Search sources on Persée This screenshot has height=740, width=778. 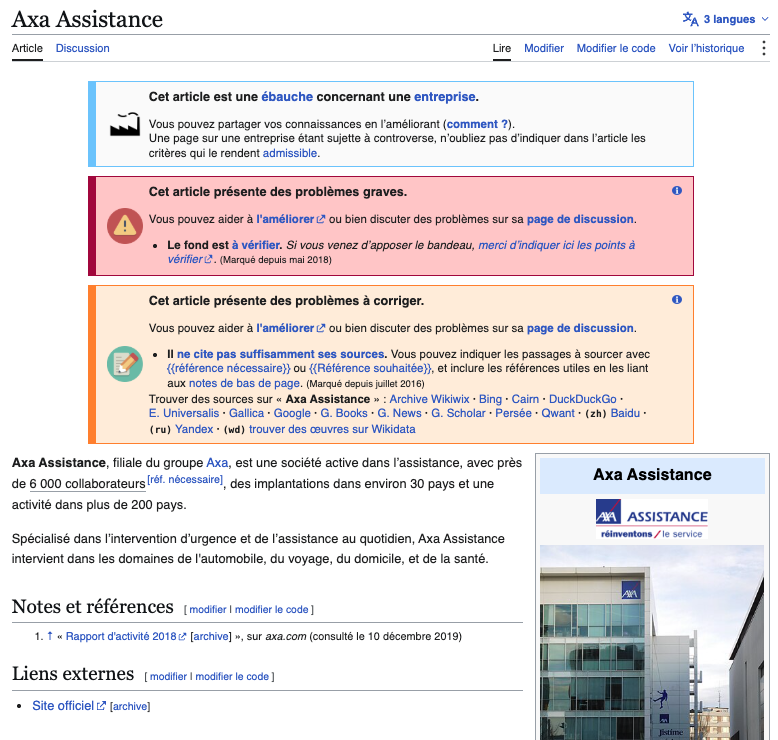click(513, 413)
